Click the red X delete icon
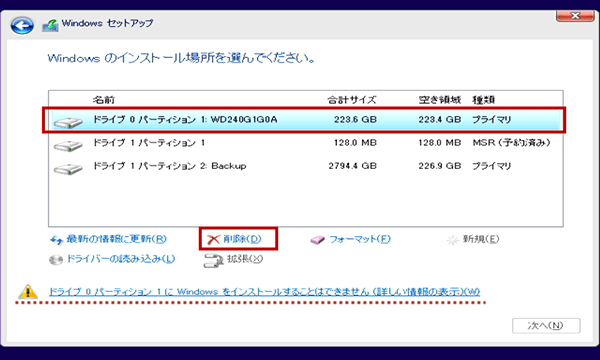The width and height of the screenshot is (600, 360). point(213,239)
